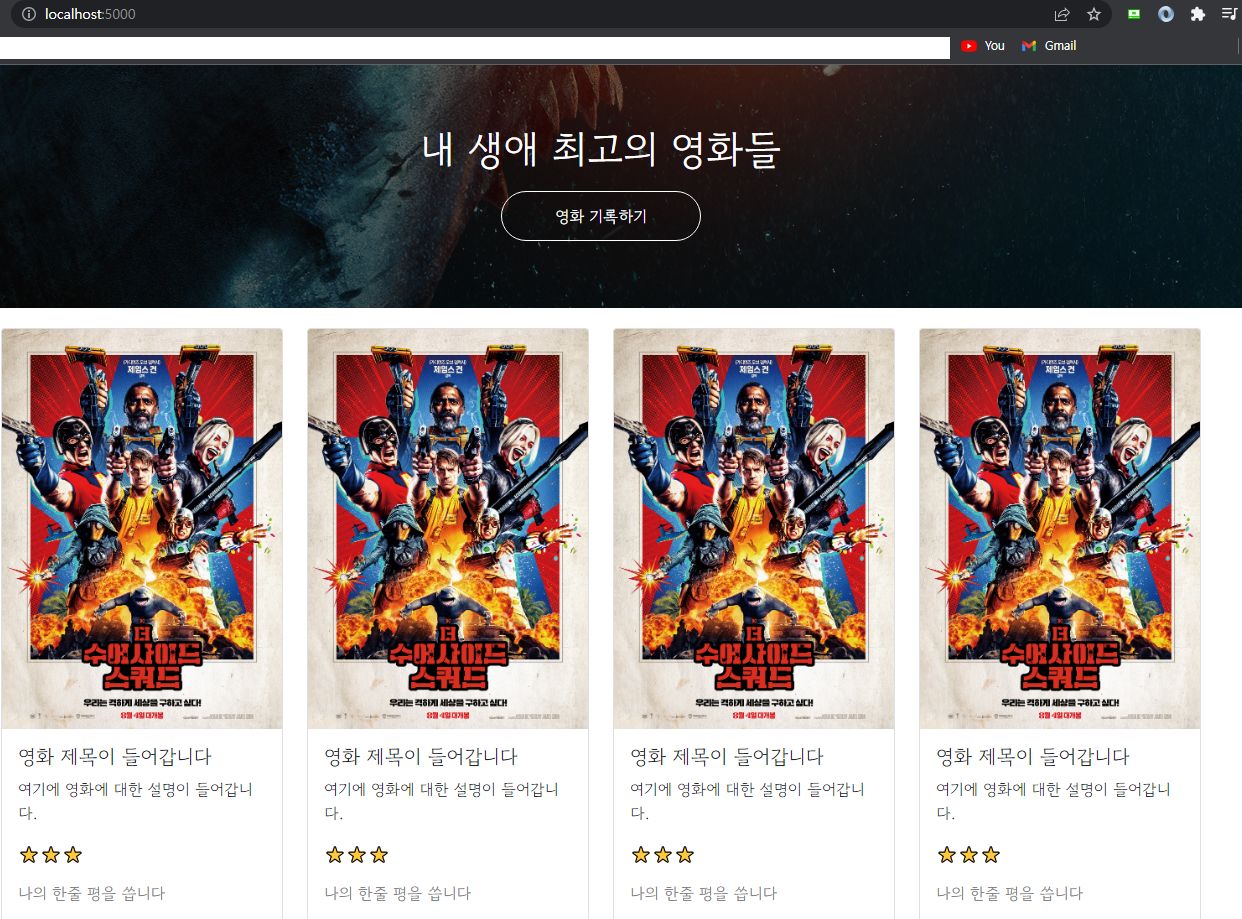Click the second card's star rating

tap(357, 855)
